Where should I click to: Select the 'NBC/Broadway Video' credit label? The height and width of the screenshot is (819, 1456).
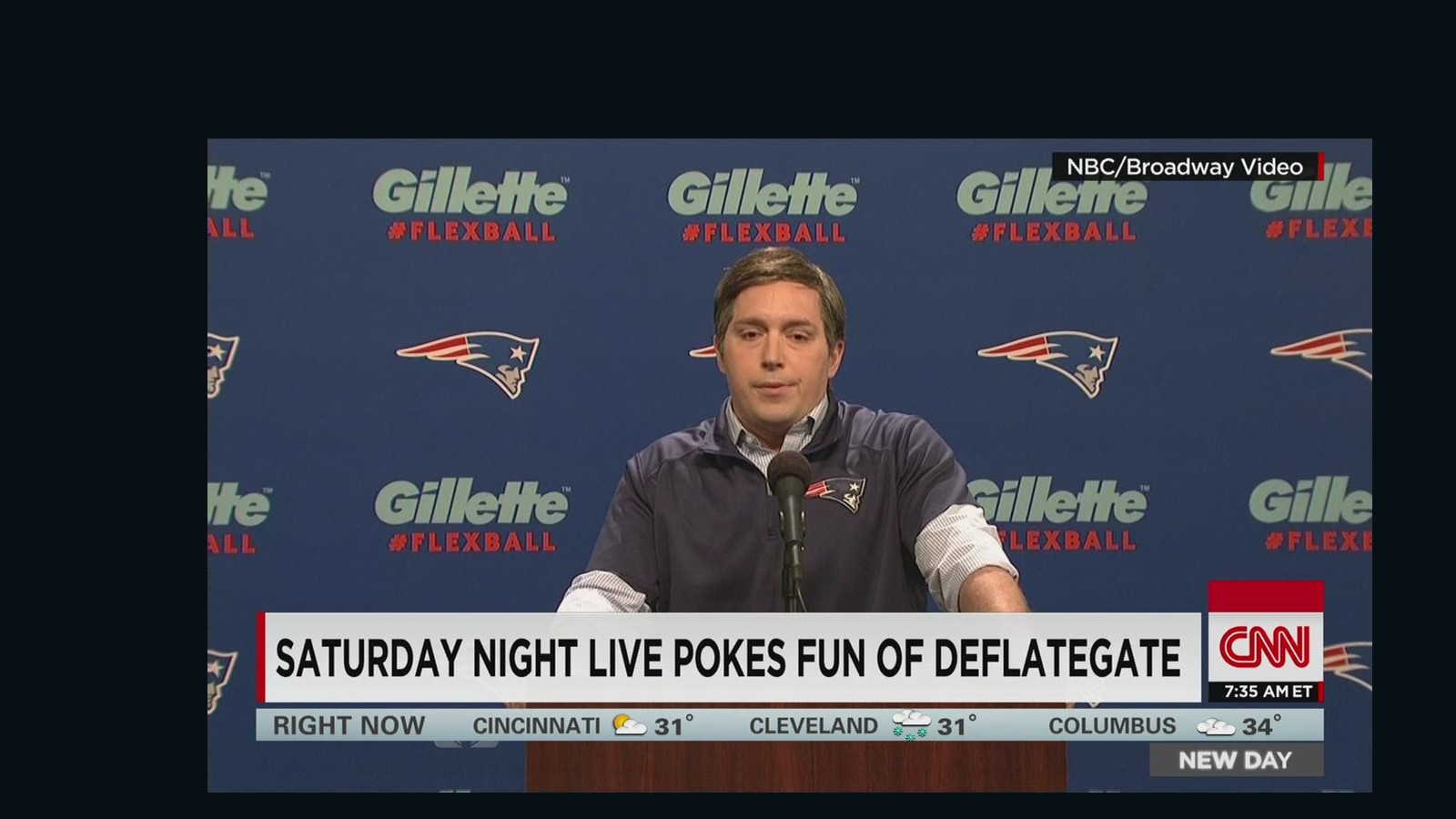pos(1185,167)
